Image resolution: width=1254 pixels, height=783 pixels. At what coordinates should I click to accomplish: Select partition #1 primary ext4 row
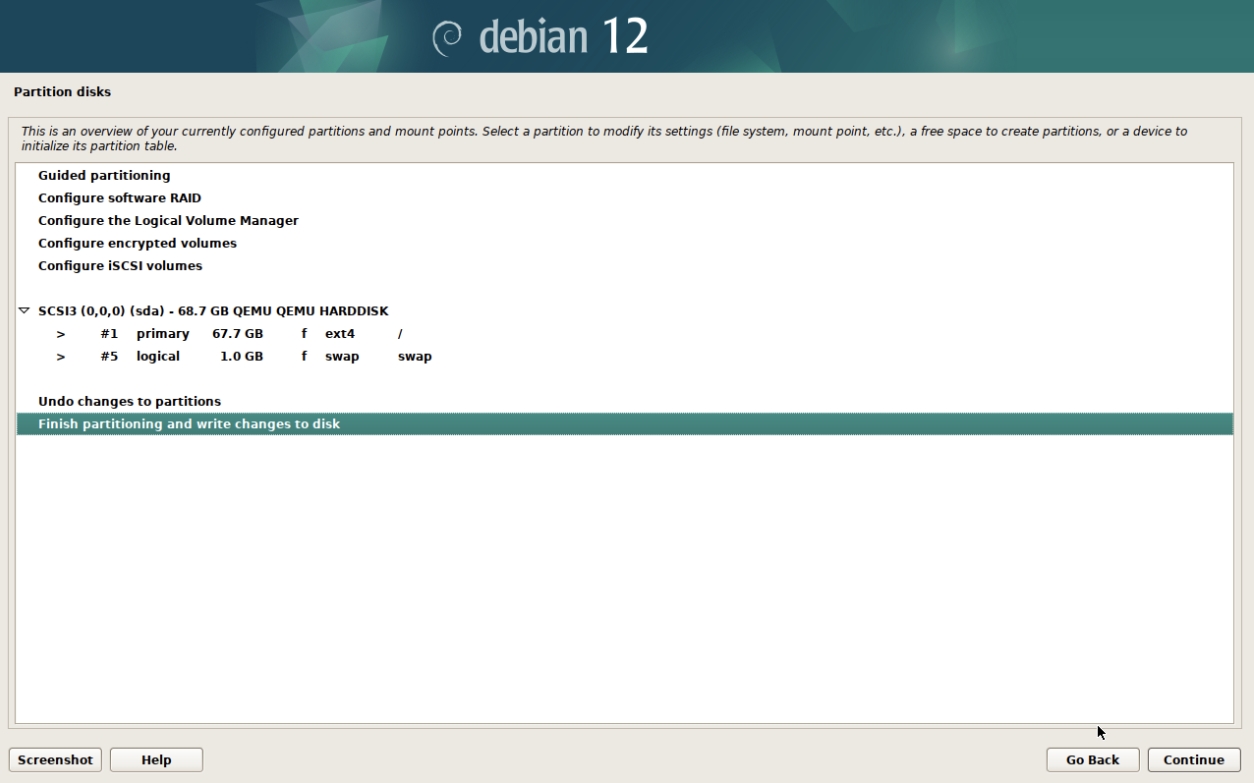(624, 334)
